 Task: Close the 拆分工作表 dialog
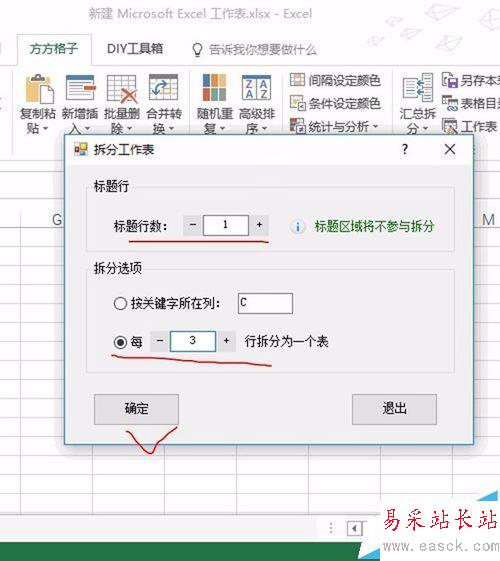[450, 149]
